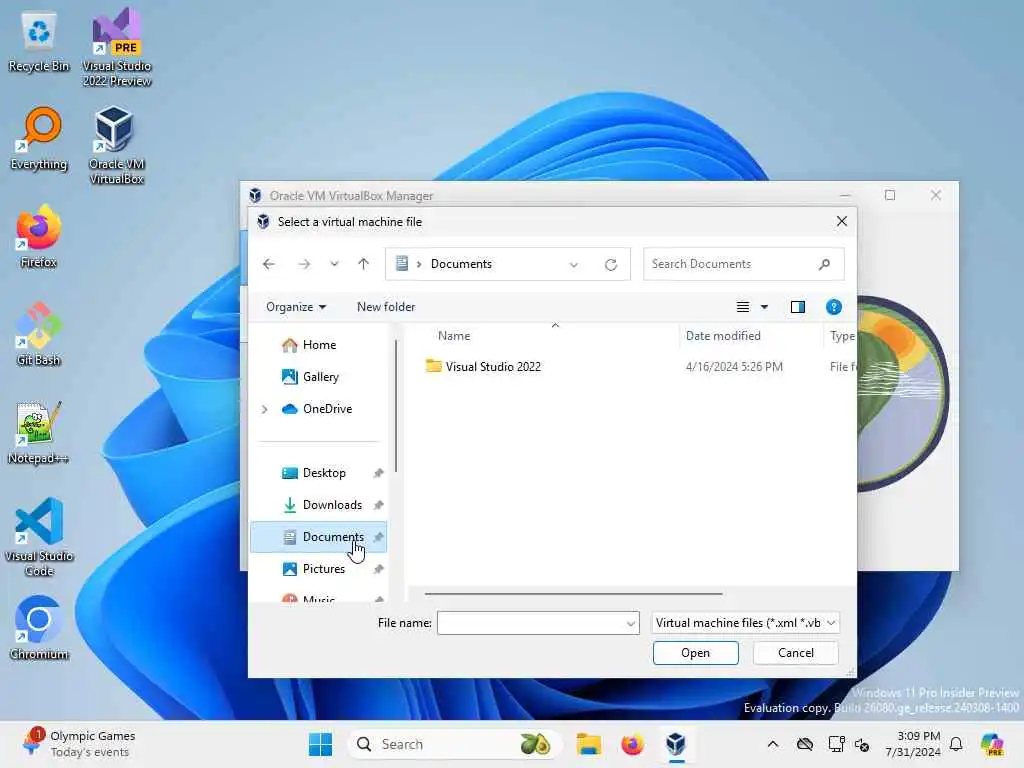Close the file selection dialog
Image resolution: width=1024 pixels, height=768 pixels.
841,221
